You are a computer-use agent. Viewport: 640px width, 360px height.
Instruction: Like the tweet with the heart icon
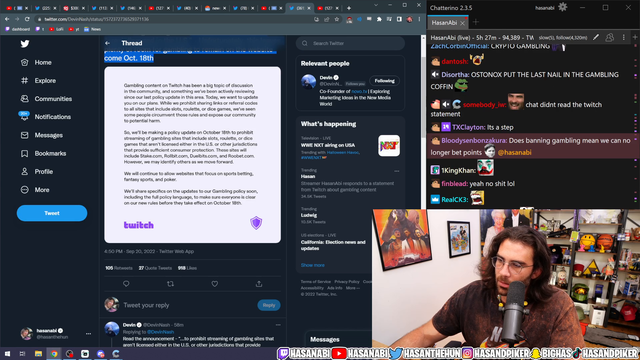215,284
